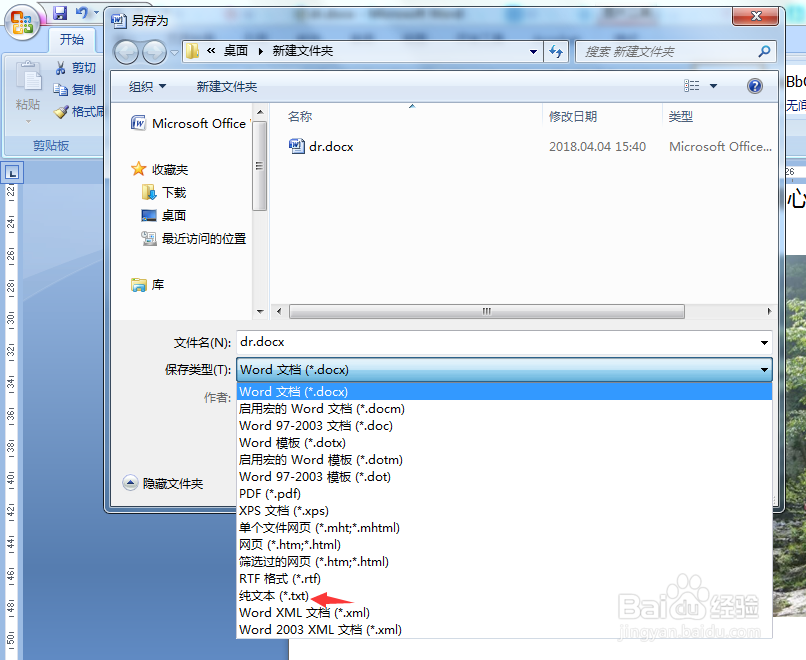Click the file list scroll right arrow
Viewport: 806px width, 660px height.
click(x=769, y=311)
